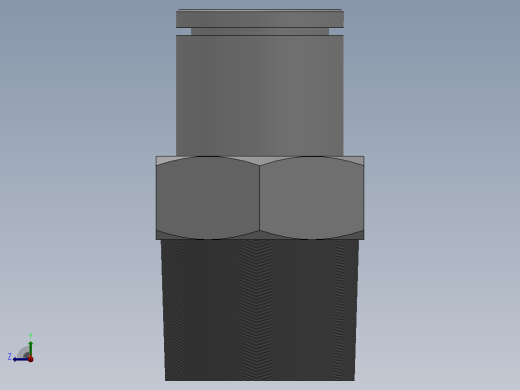
Task: Select the dark tapered threaded section
Action: click(260, 310)
